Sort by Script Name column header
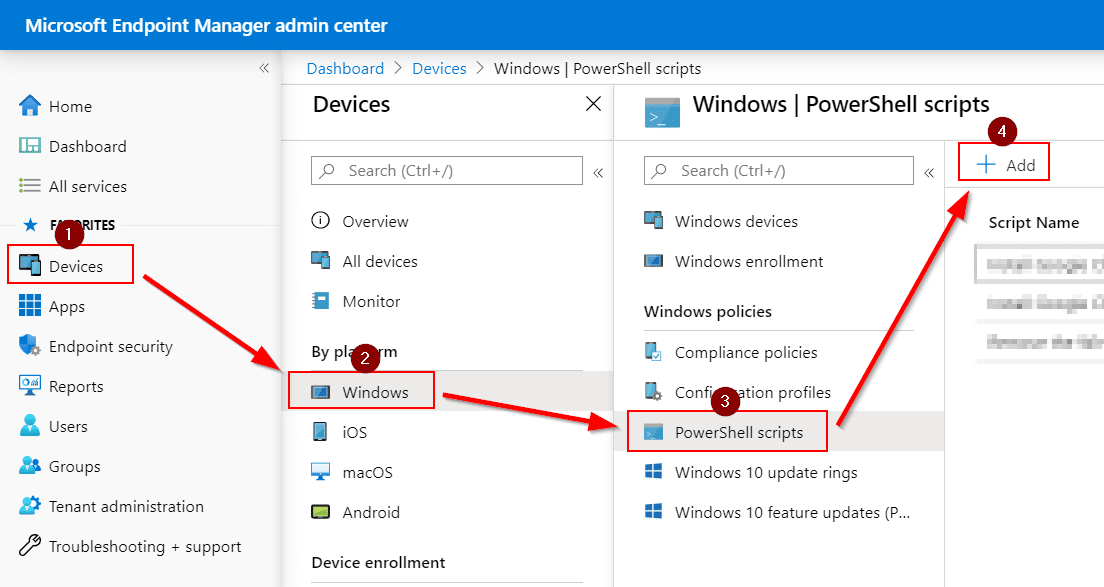Viewport: 1104px width, 587px height. point(1034,222)
